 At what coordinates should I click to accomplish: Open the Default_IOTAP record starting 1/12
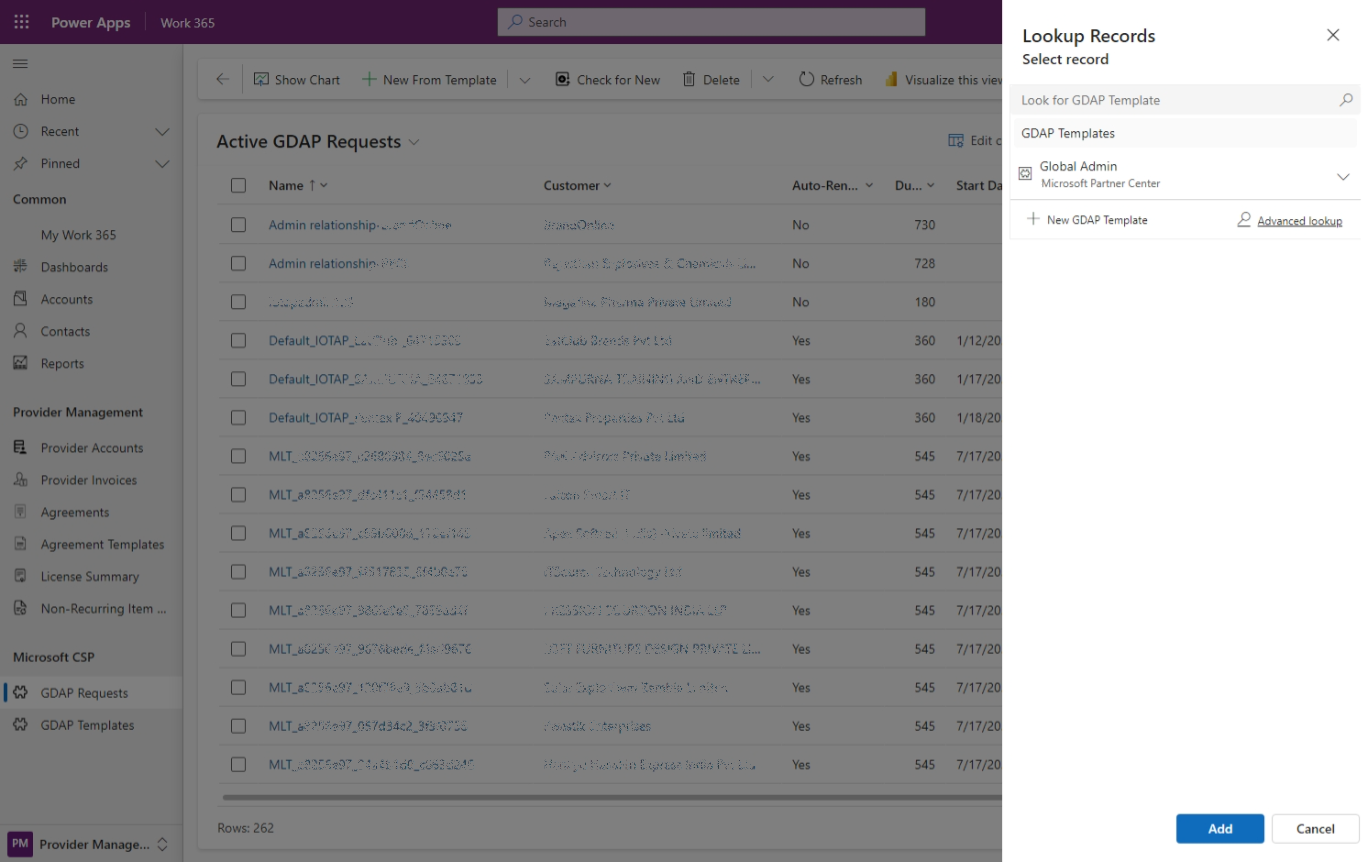click(365, 340)
